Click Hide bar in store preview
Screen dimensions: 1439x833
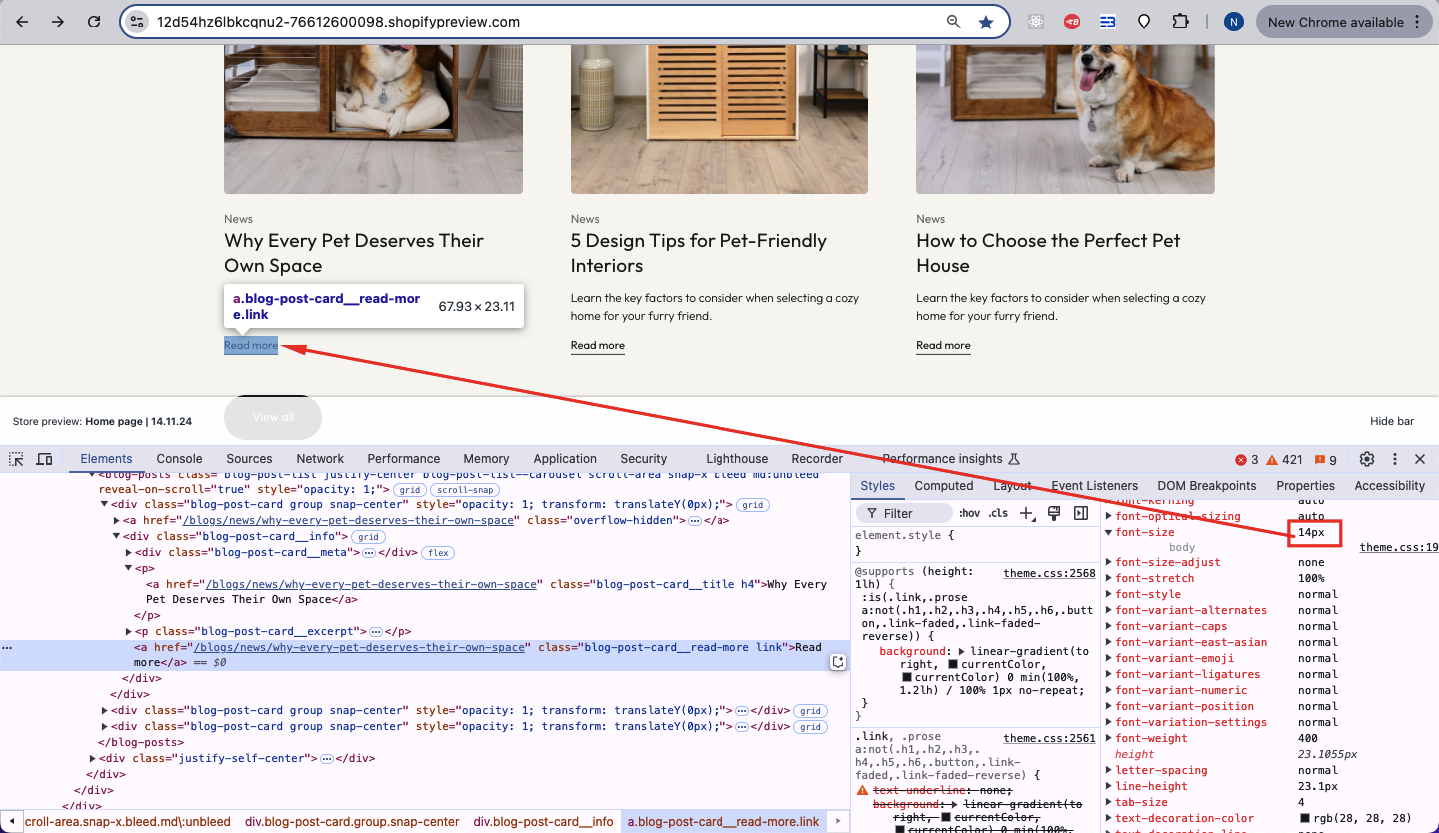point(1392,422)
